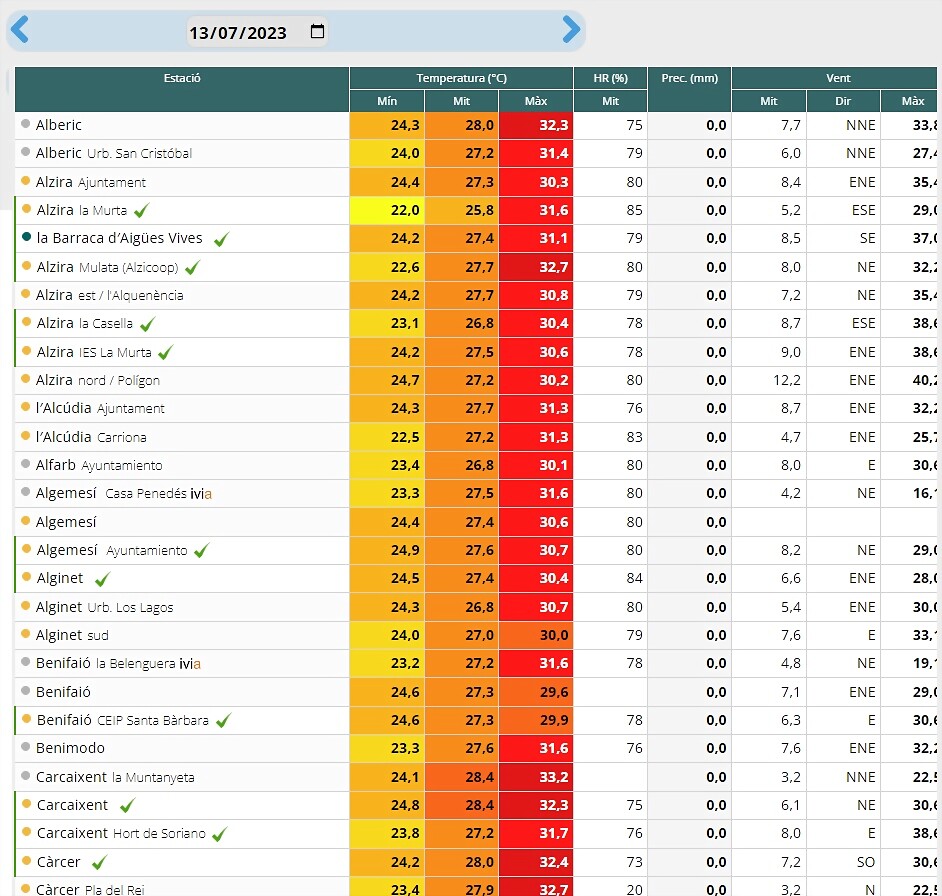Screen dimensions: 942x896
Task: Click the grey status dot beside Alberic
Action: point(25,124)
